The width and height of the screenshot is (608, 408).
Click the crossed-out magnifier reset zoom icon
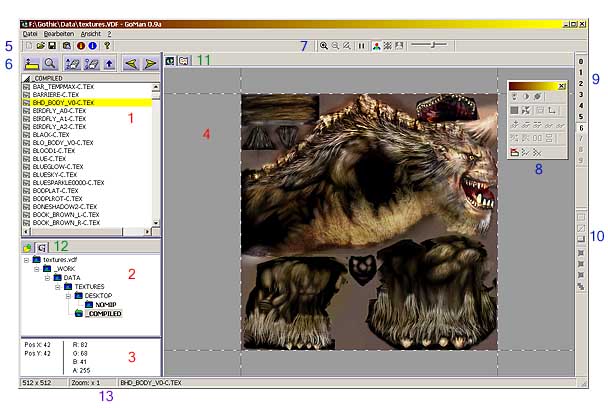coord(347,46)
